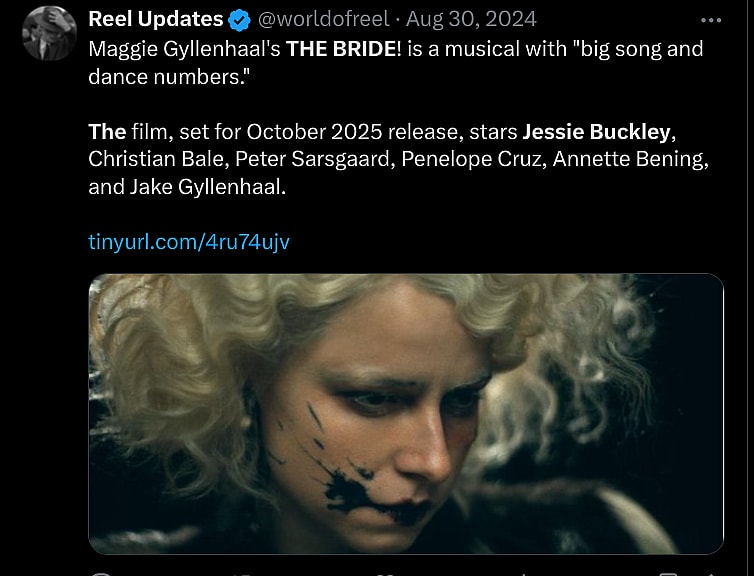
Task: Click the views analytics icon below image
Action: (x=523, y=574)
